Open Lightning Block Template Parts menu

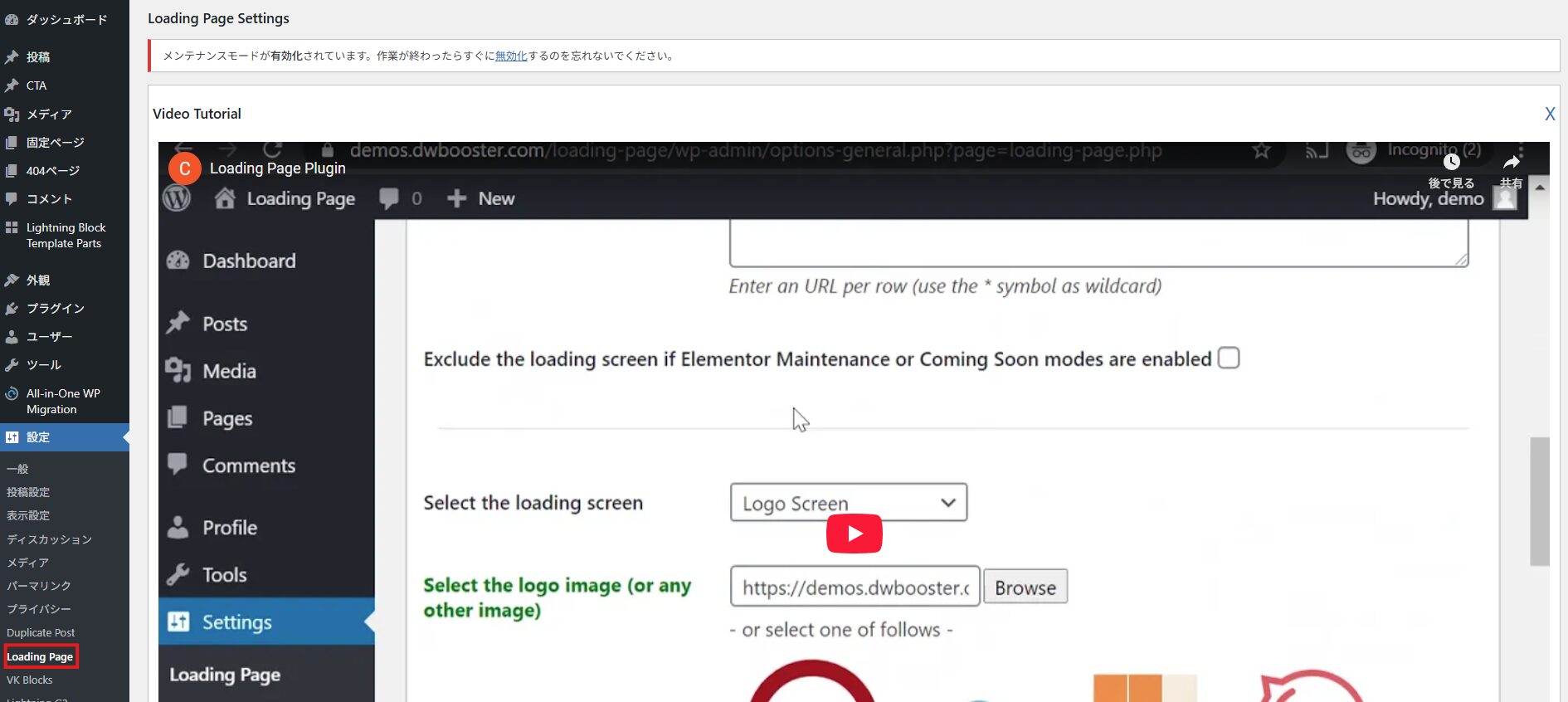point(66,236)
